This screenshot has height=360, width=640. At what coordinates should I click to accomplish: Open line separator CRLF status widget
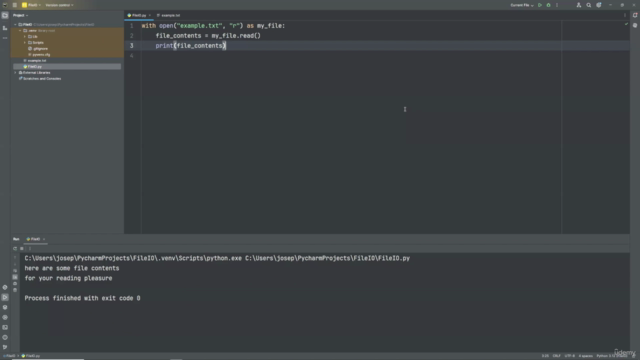tap(556, 356)
